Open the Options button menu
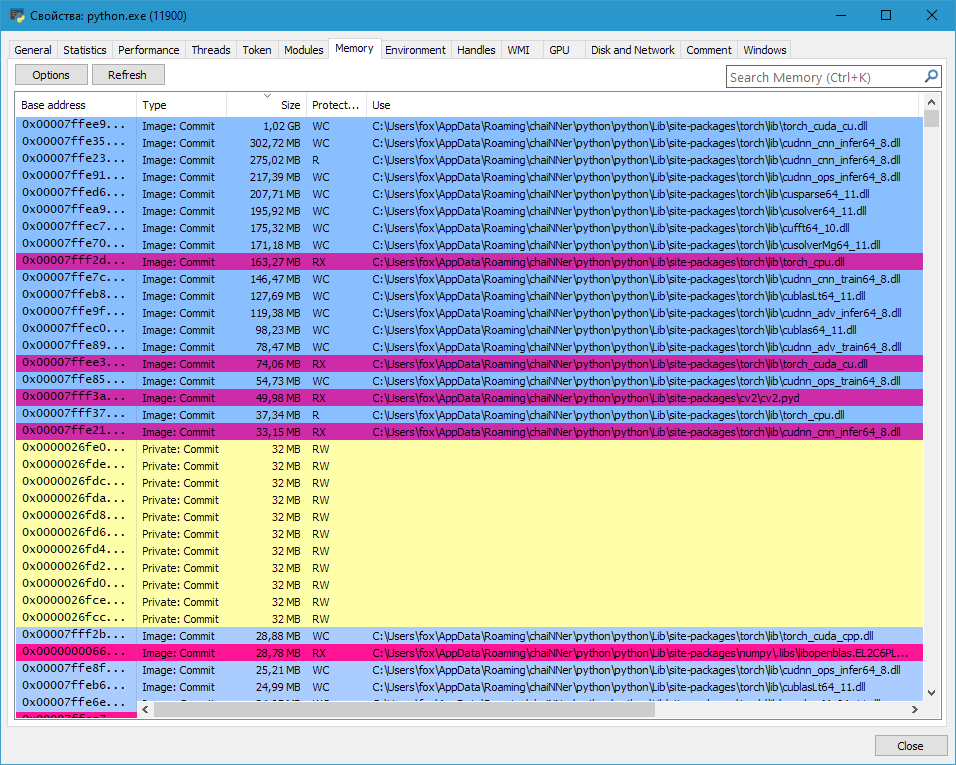 (51, 75)
